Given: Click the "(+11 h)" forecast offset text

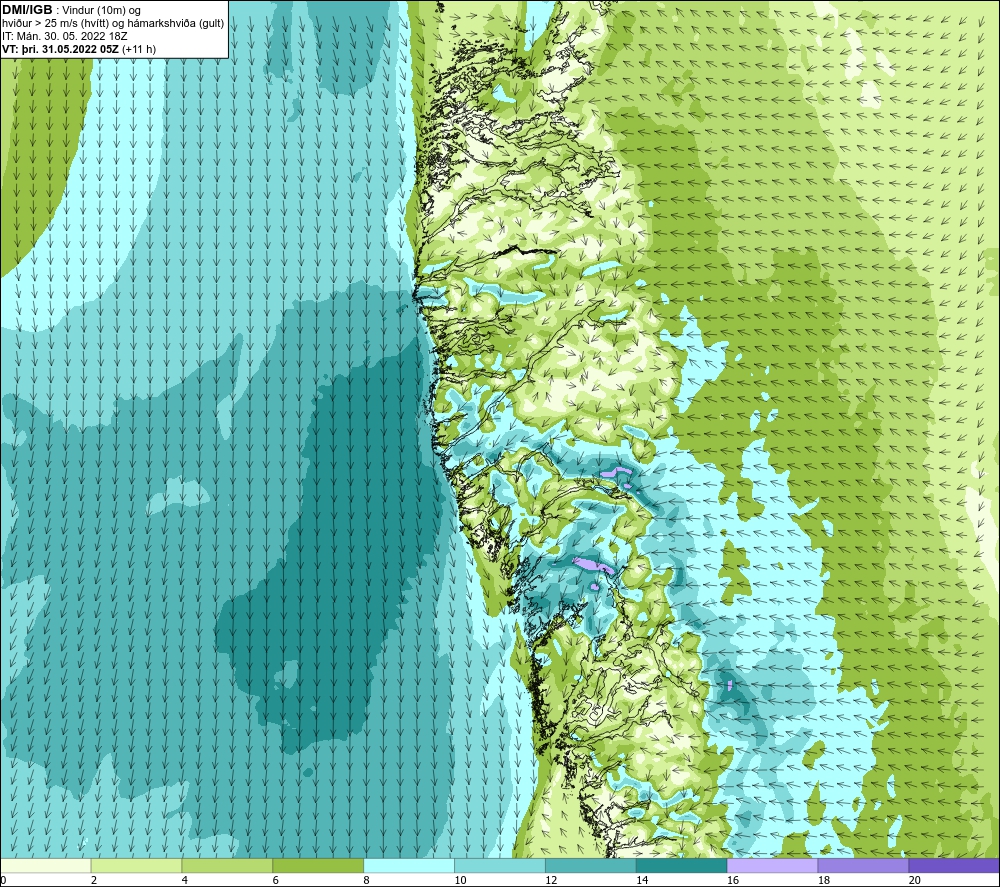Looking at the screenshot, I should pyautogui.click(x=138, y=49).
